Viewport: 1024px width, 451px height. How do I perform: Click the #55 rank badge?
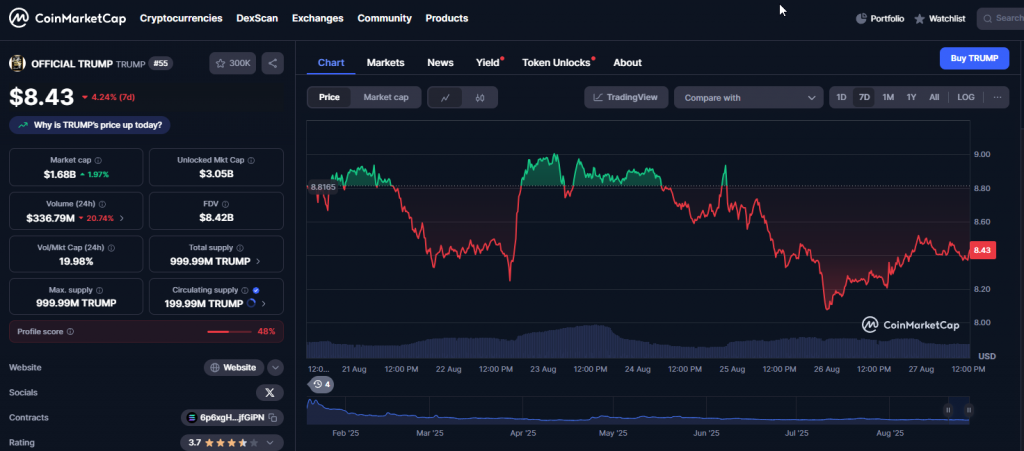(x=161, y=63)
